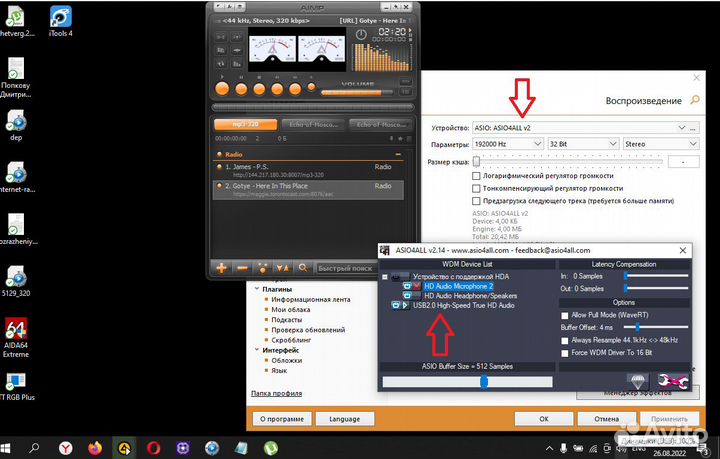
Task: Collapse the Интерфейс settings section
Action: [257, 350]
